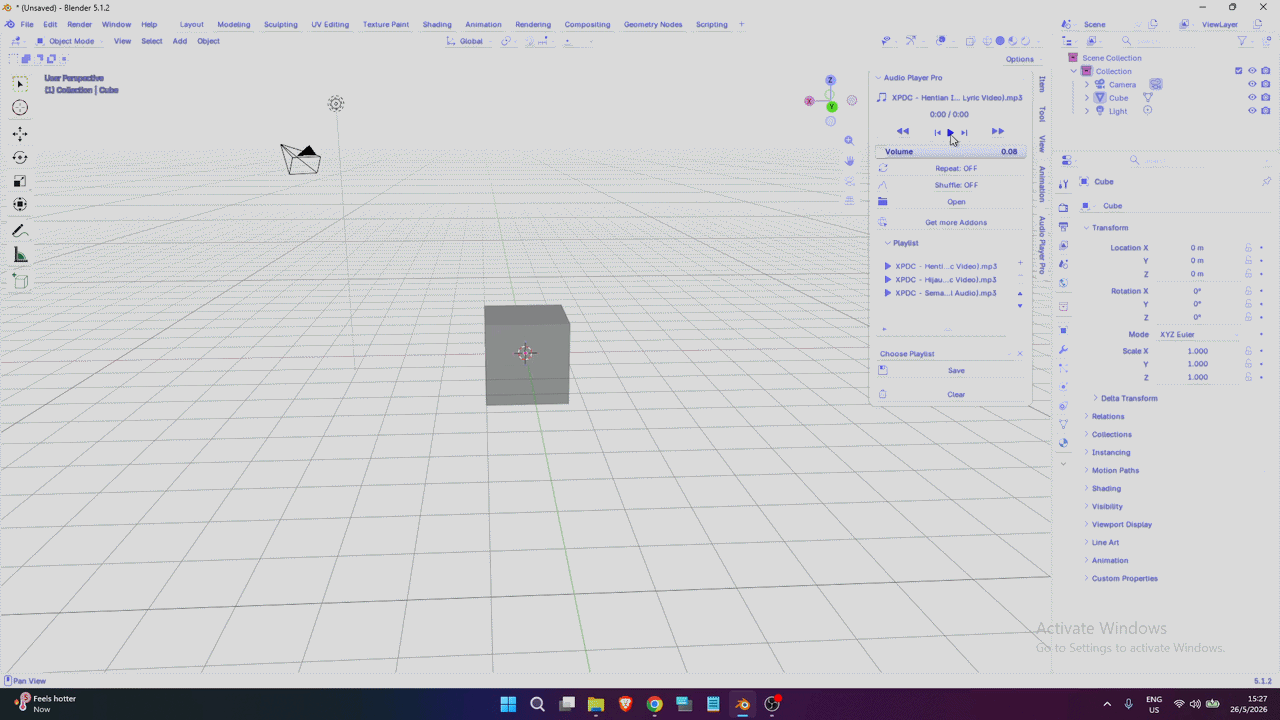Open the Render properties tab icon
1280x720 pixels.
(1063, 208)
